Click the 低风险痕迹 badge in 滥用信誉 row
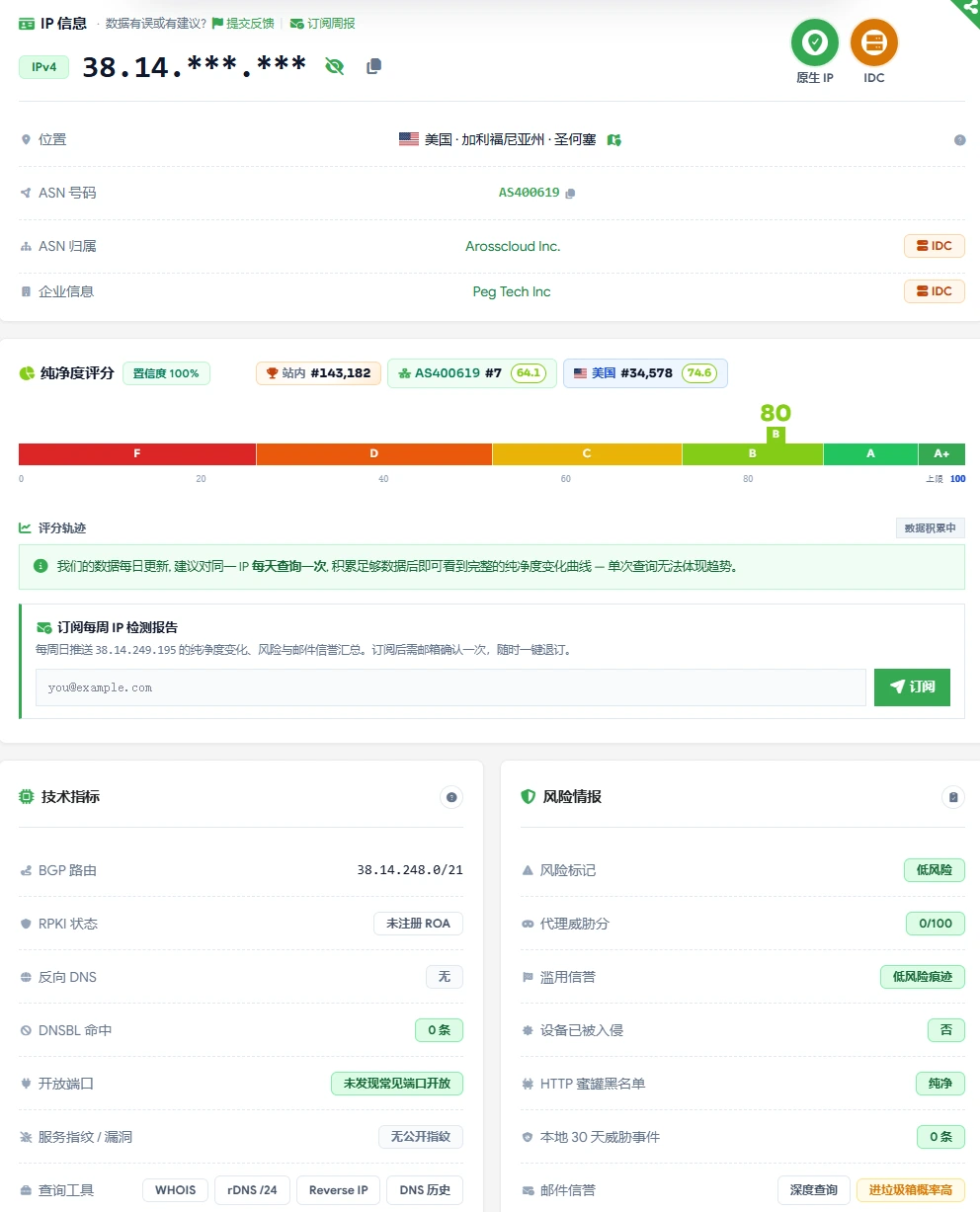 coord(923,977)
